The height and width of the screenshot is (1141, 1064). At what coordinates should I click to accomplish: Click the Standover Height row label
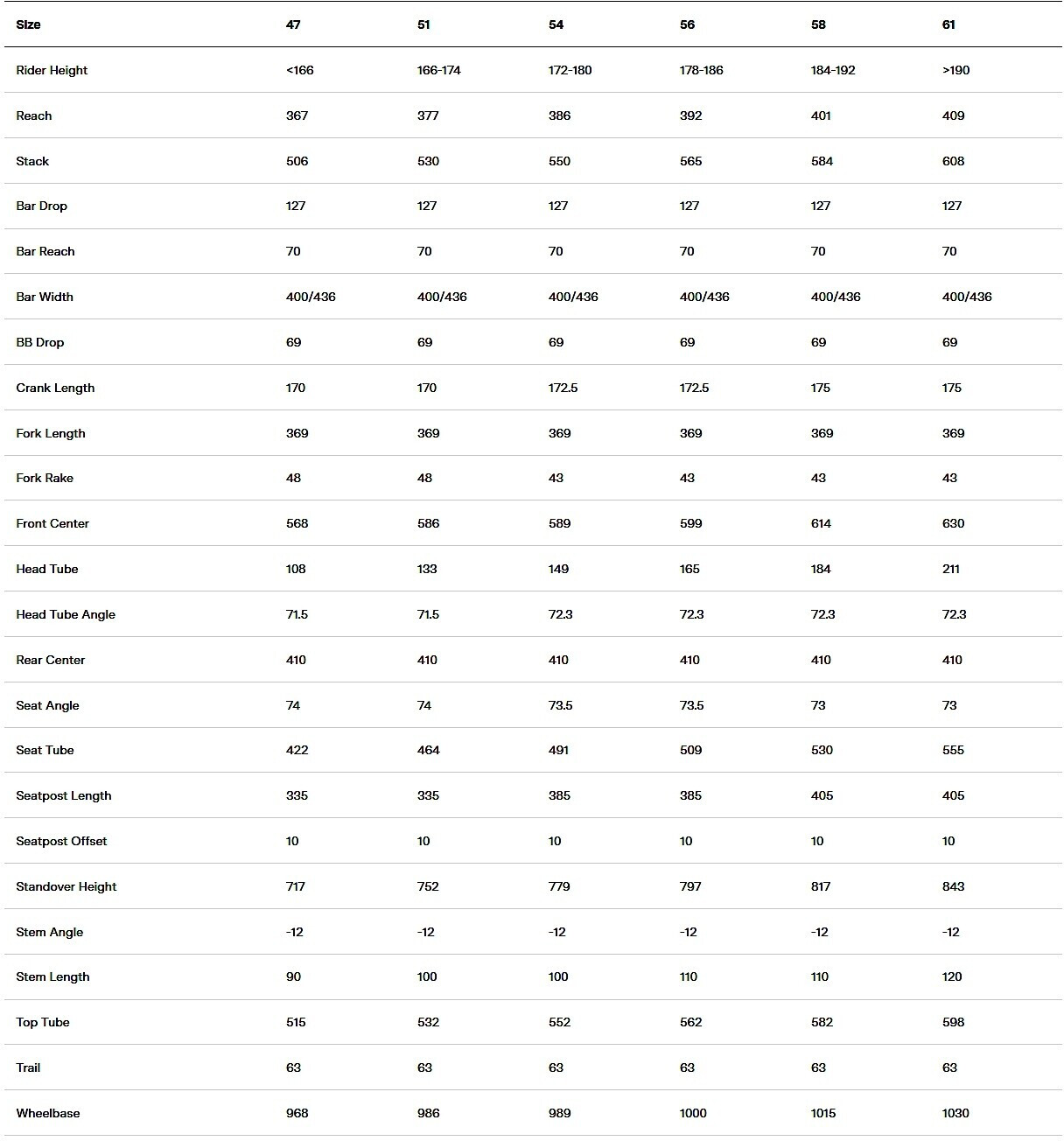(66, 886)
